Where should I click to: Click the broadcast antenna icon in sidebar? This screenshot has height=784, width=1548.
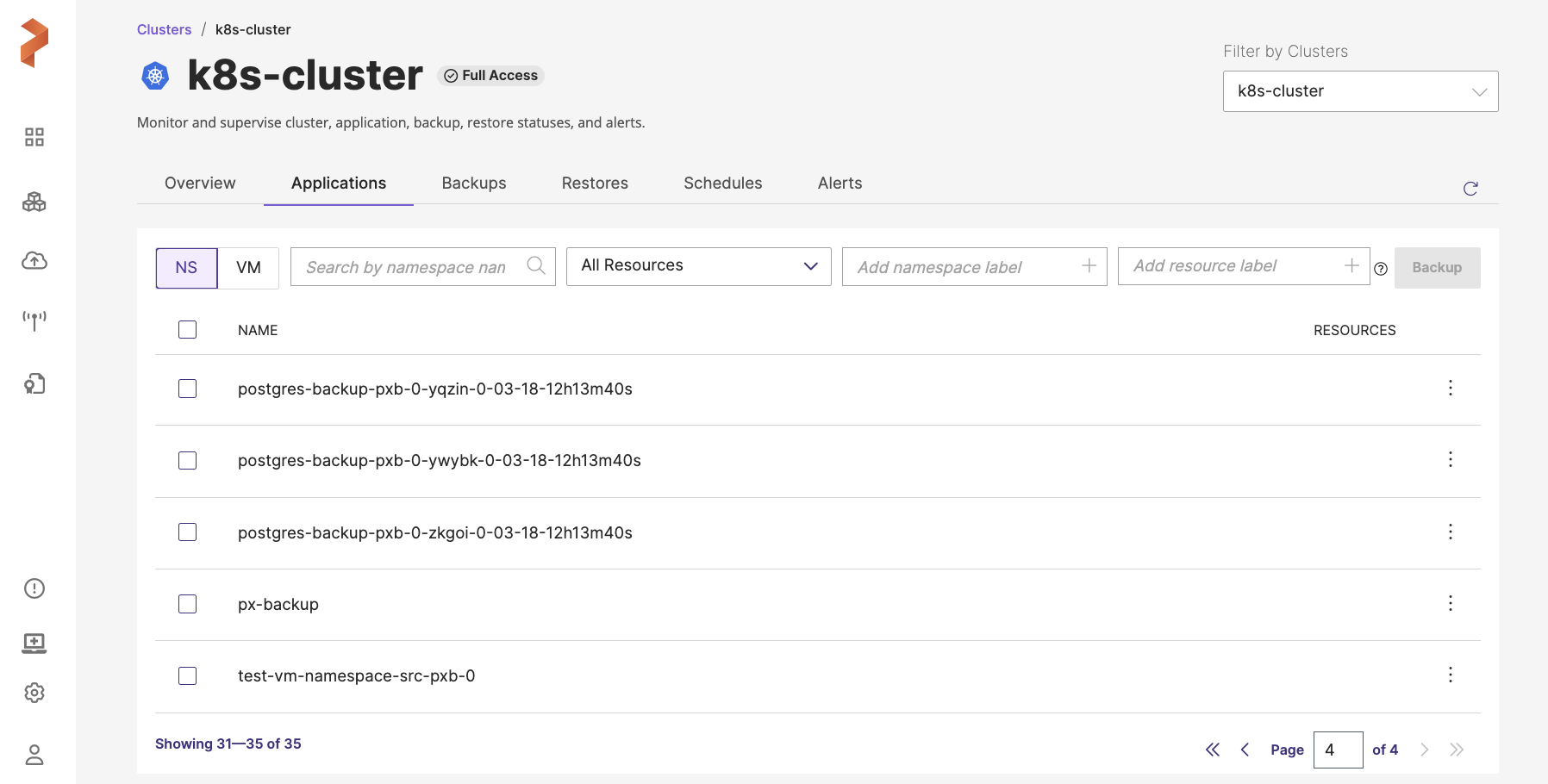point(34,320)
